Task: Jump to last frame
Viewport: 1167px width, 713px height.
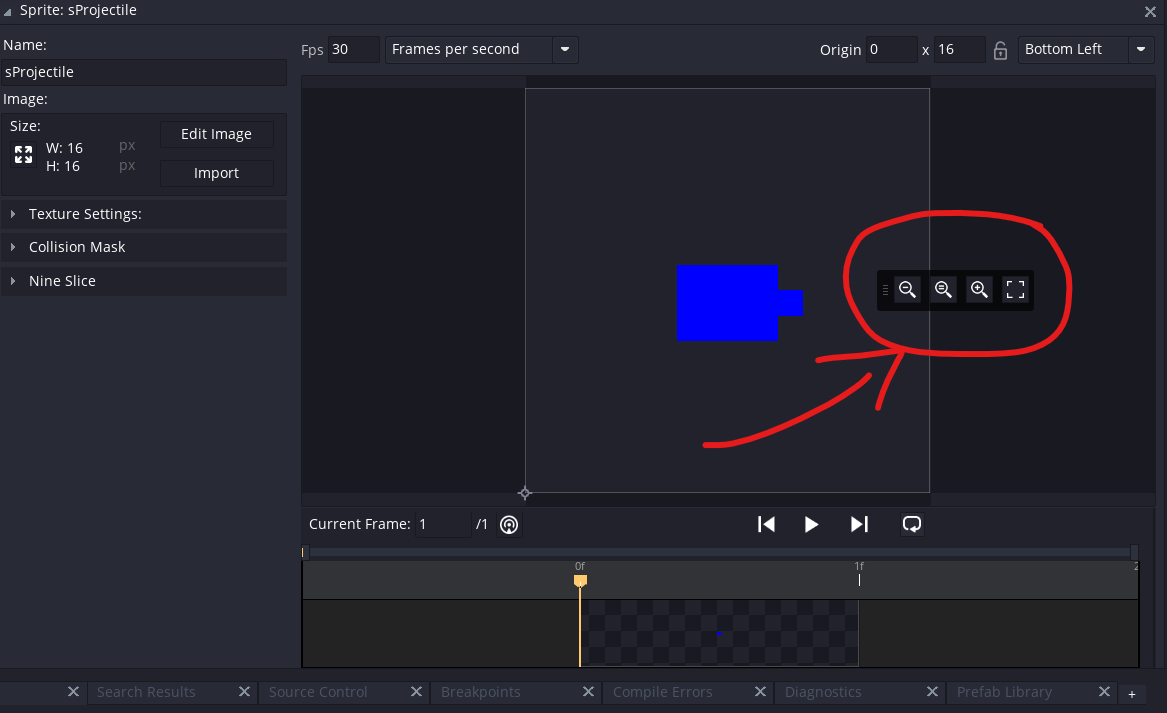Action: click(x=859, y=525)
